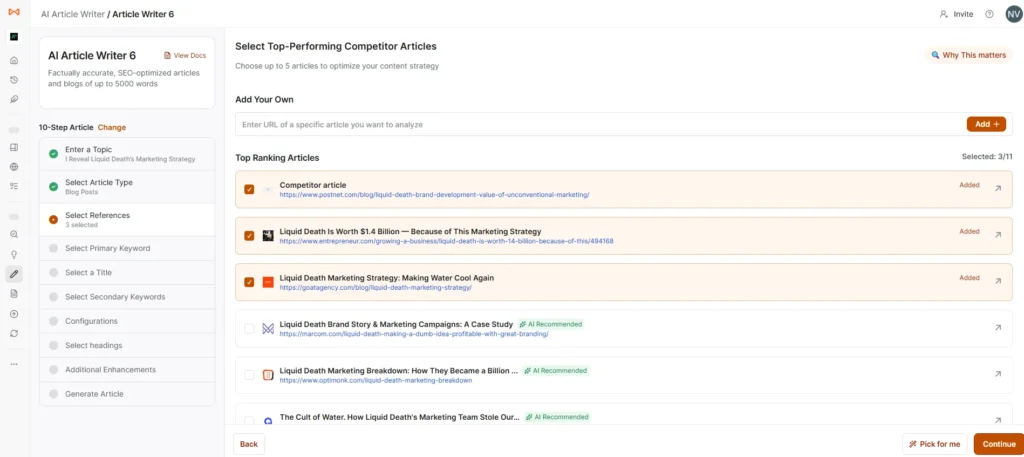
Task: Open the marcom article external link arrow
Action: click(x=998, y=328)
